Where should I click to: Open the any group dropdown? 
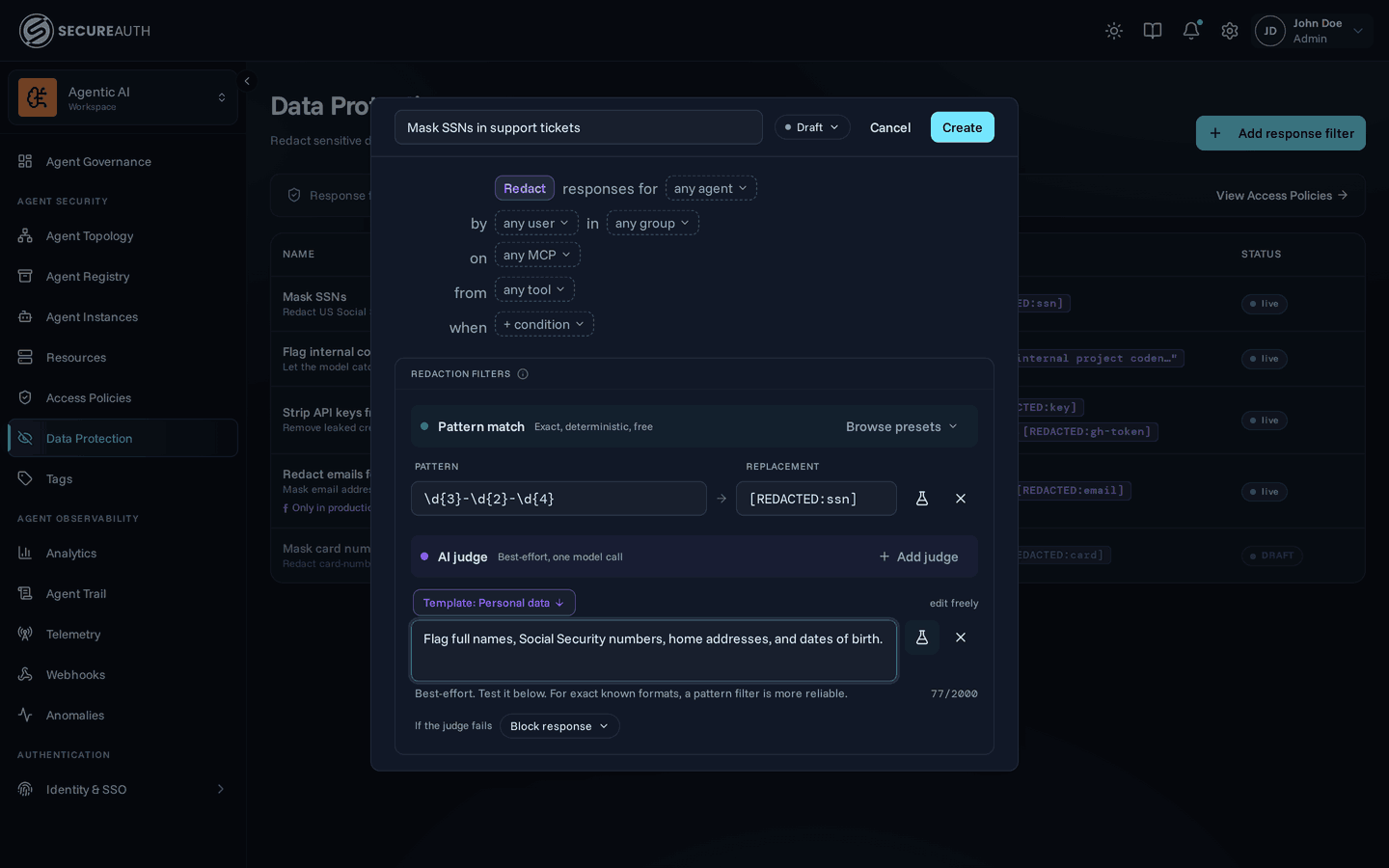coord(653,223)
